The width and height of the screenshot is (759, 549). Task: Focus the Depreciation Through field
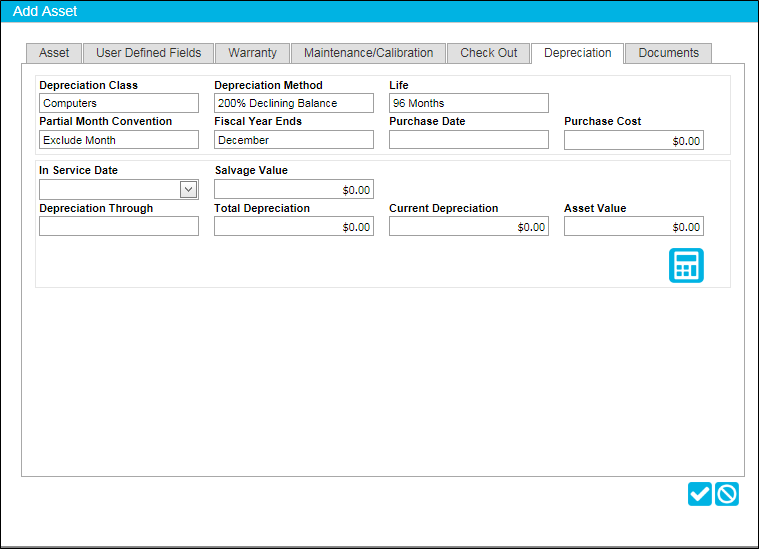119,226
